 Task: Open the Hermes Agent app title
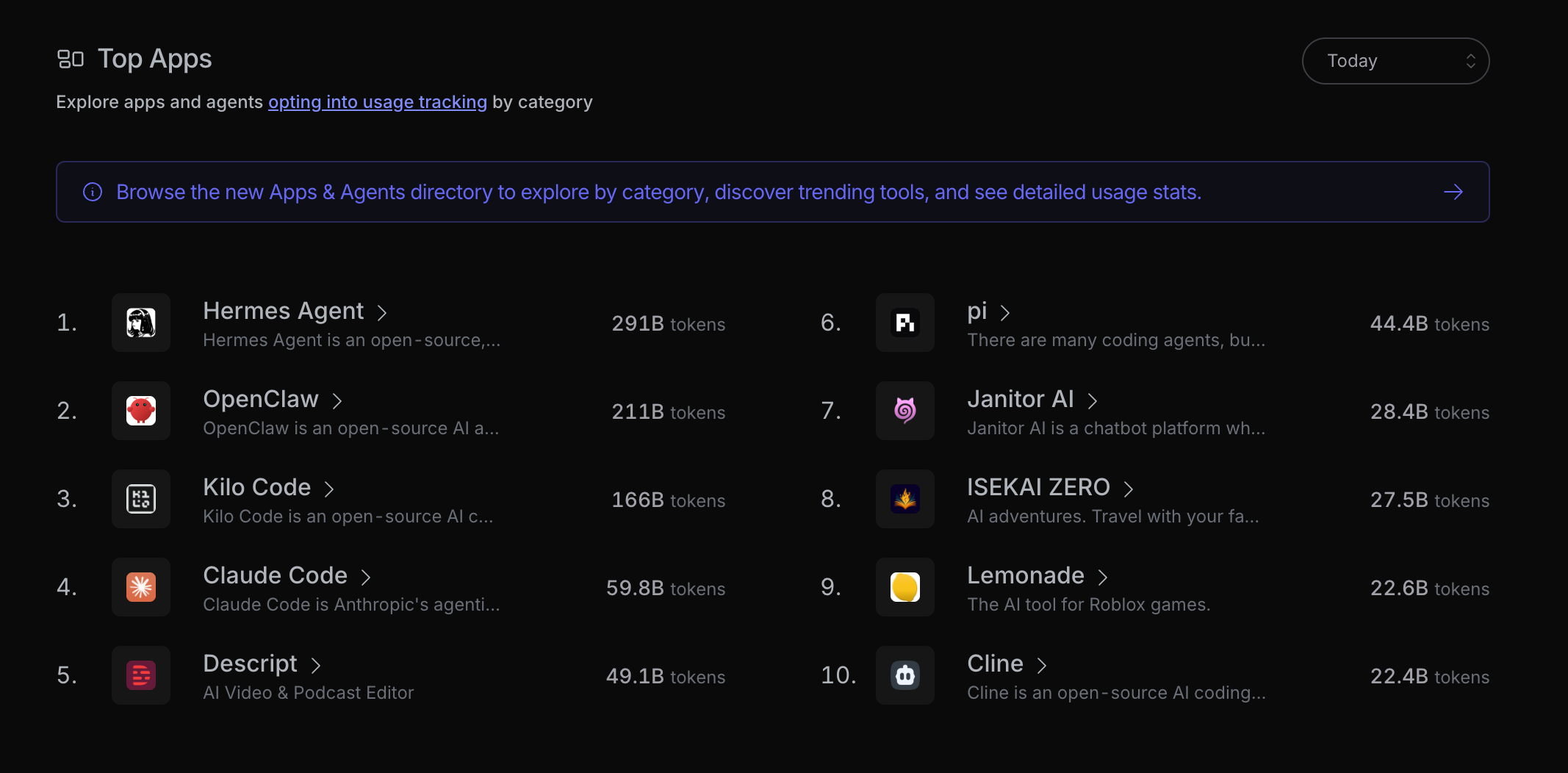[284, 311]
